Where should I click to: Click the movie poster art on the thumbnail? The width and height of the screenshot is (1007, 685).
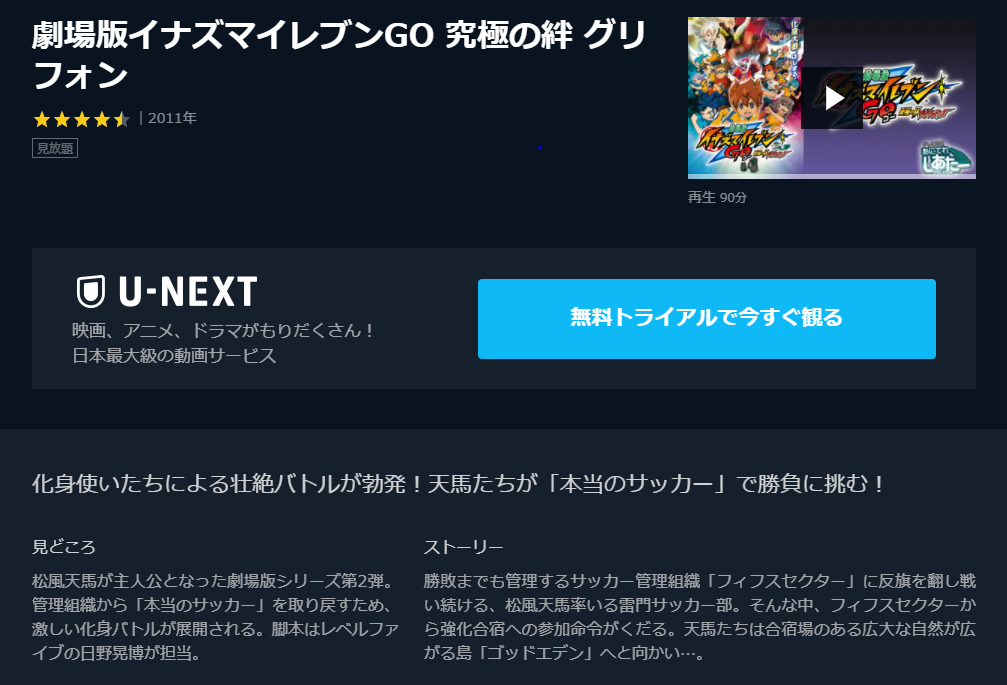(x=745, y=96)
